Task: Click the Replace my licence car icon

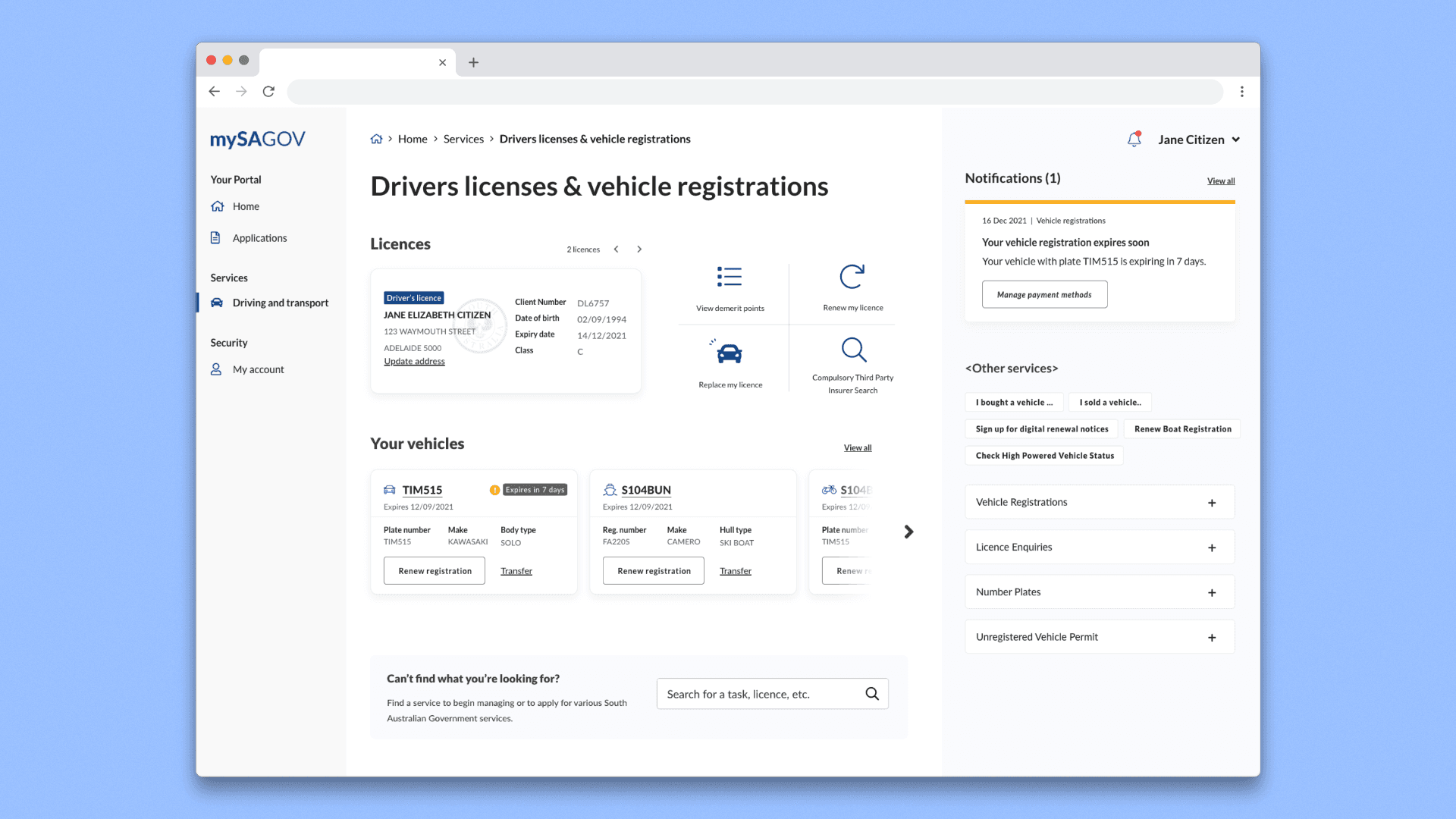Action: 729,352
